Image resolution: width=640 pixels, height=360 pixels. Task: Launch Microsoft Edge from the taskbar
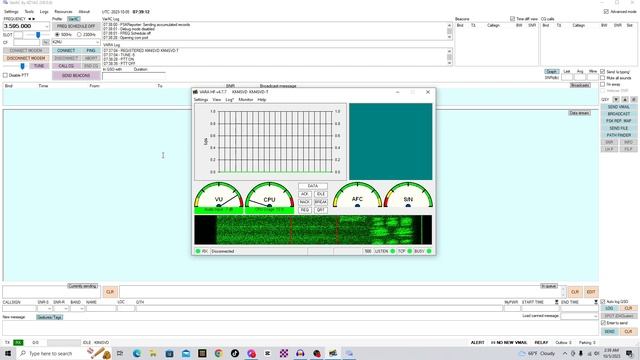click(137, 353)
